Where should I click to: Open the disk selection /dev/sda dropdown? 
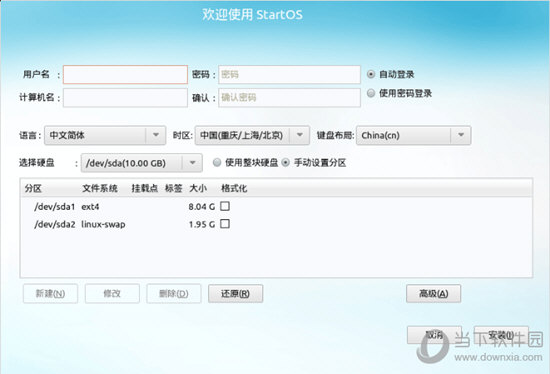[142, 163]
